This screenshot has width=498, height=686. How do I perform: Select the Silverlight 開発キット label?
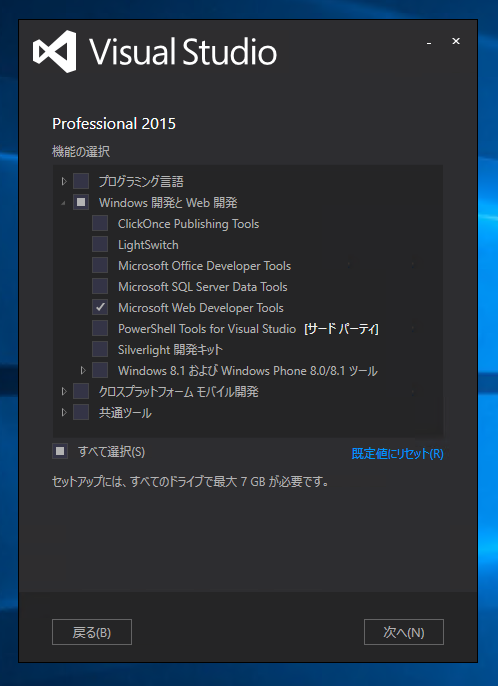[170, 350]
